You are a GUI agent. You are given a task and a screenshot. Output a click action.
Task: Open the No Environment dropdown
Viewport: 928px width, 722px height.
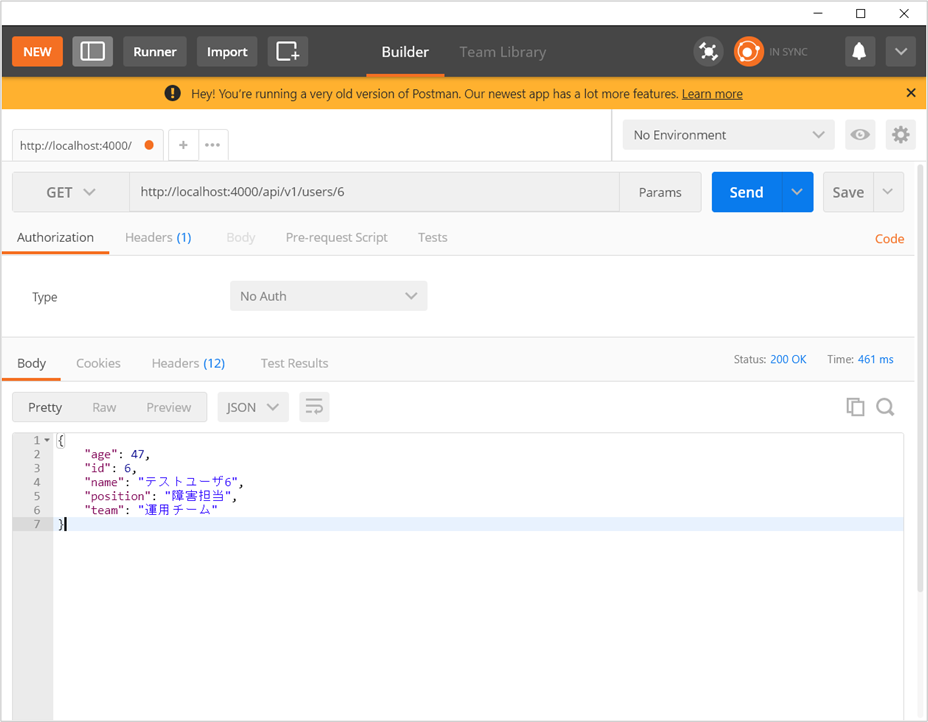(729, 135)
